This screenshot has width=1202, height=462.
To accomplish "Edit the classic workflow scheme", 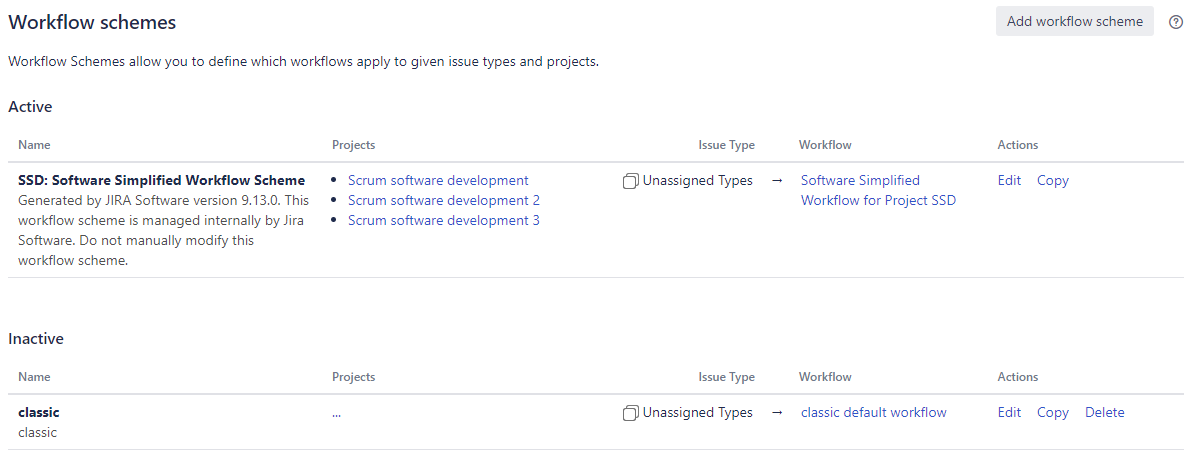I will (1009, 412).
